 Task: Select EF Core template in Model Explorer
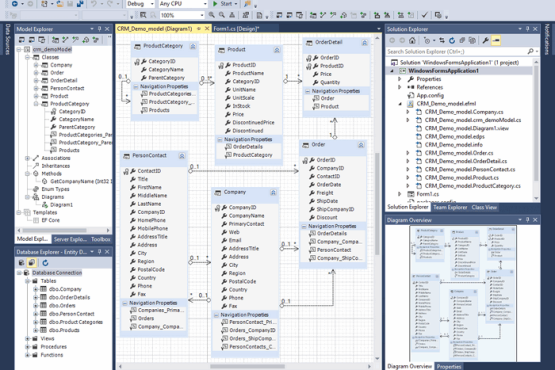(51, 220)
